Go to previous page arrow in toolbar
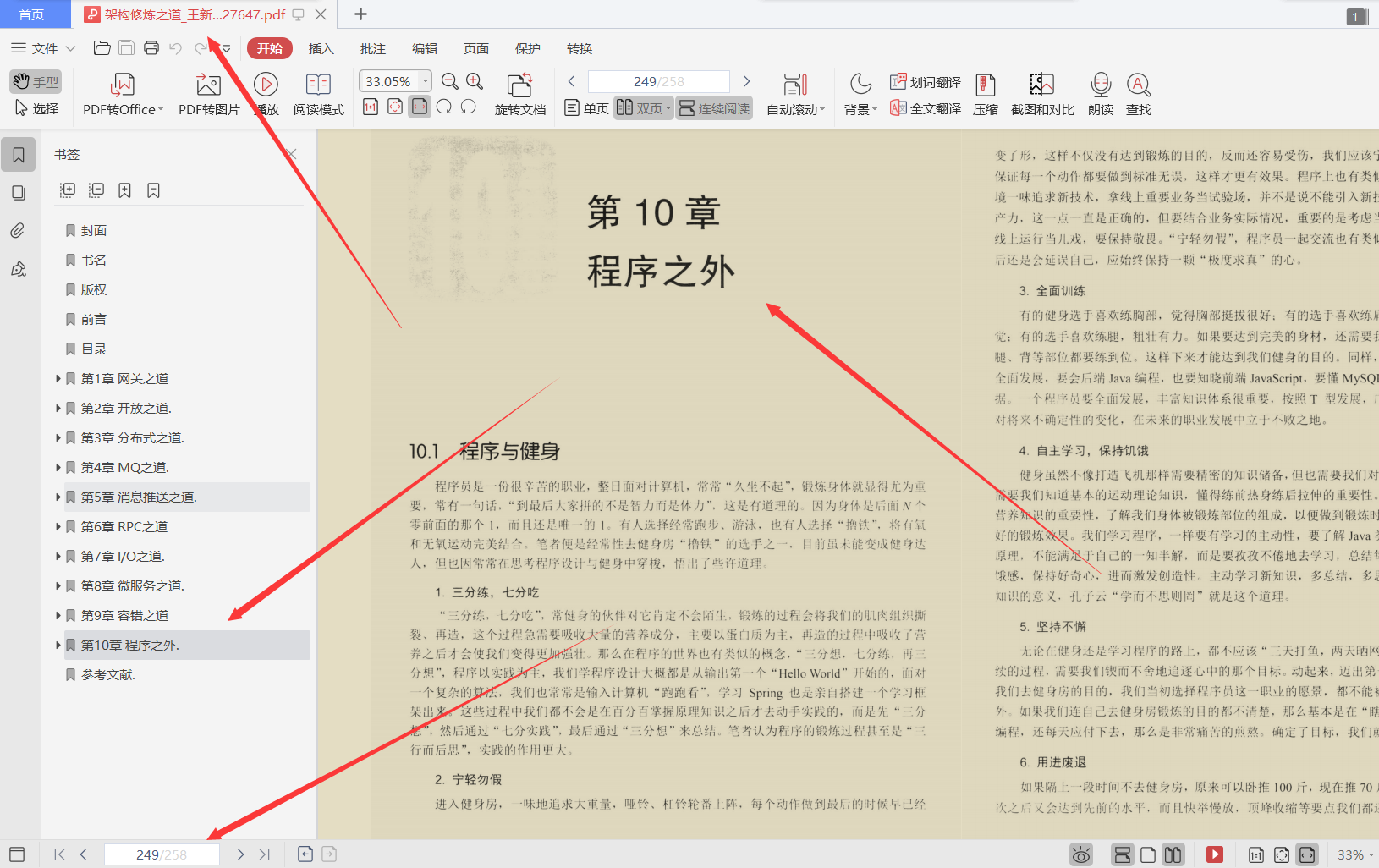This screenshot has width=1379, height=868. click(x=571, y=81)
